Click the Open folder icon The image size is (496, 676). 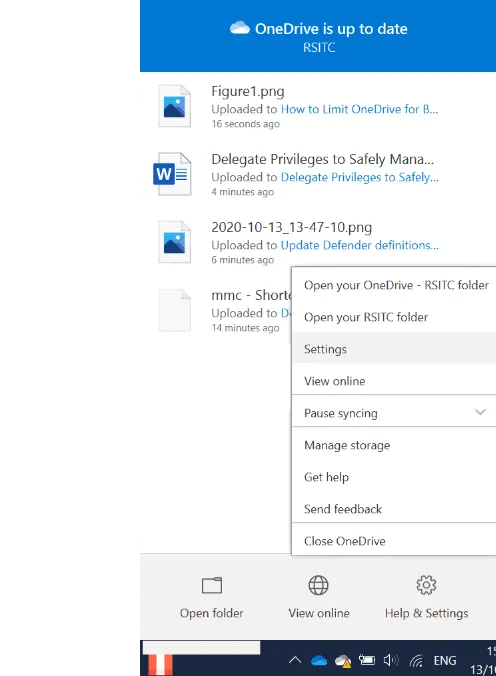tap(212, 585)
